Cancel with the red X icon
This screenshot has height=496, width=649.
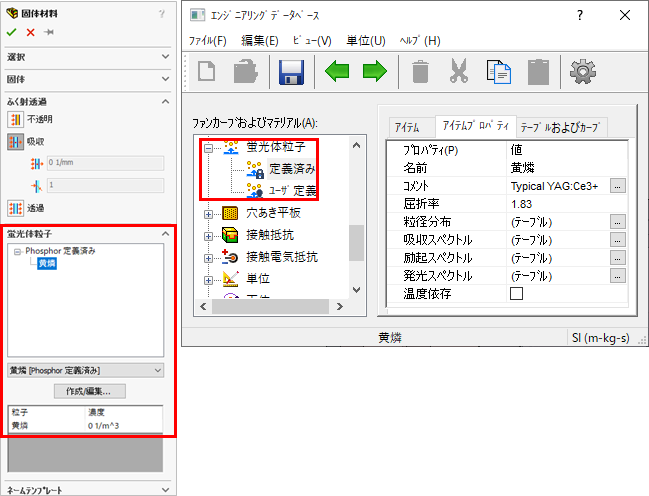[30, 32]
